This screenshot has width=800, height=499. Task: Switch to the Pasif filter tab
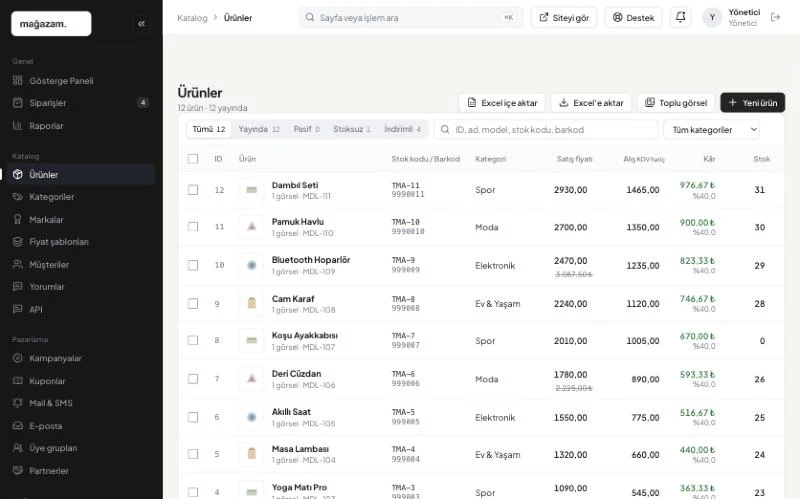(306, 129)
